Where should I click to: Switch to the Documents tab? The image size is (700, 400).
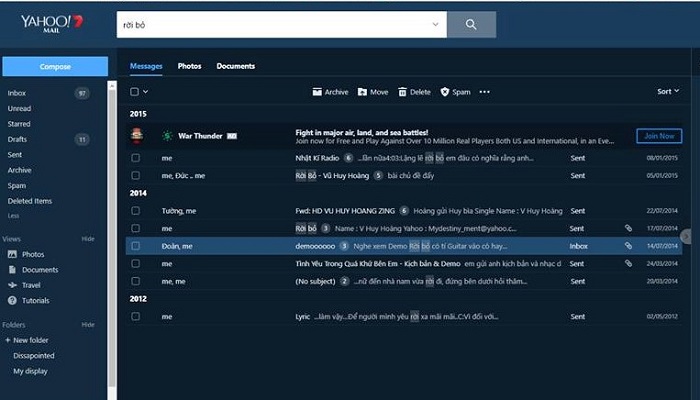tap(235, 66)
